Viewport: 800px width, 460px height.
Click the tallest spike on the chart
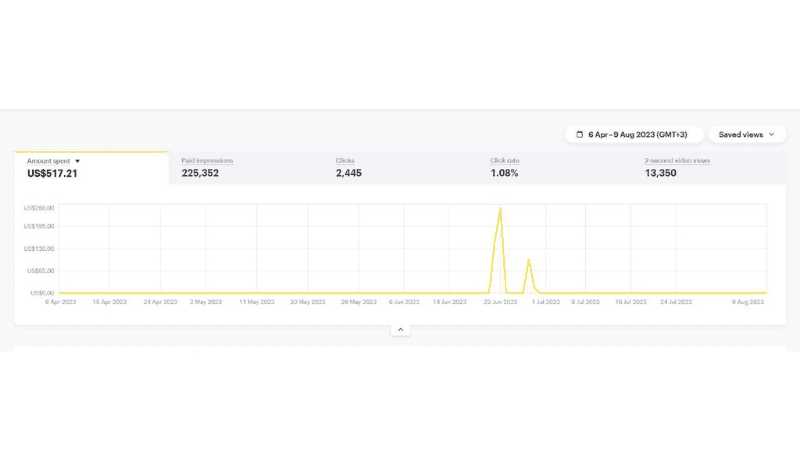[500, 209]
